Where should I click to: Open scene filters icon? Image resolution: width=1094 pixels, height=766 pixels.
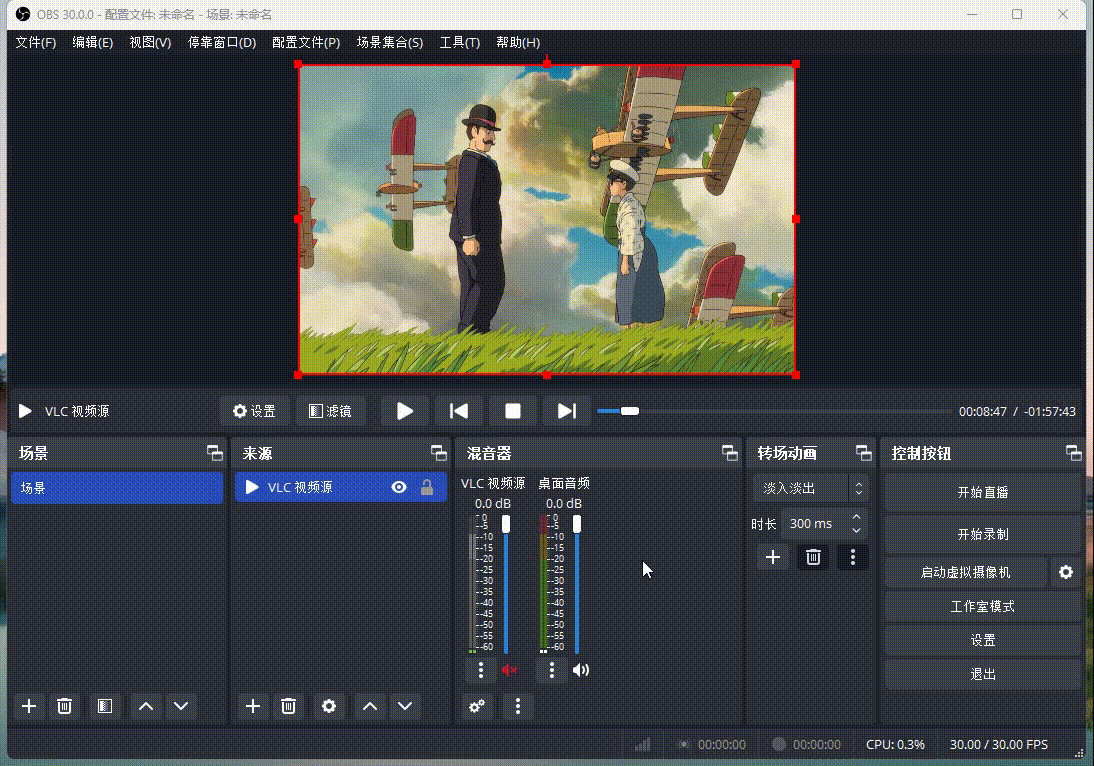coord(105,706)
